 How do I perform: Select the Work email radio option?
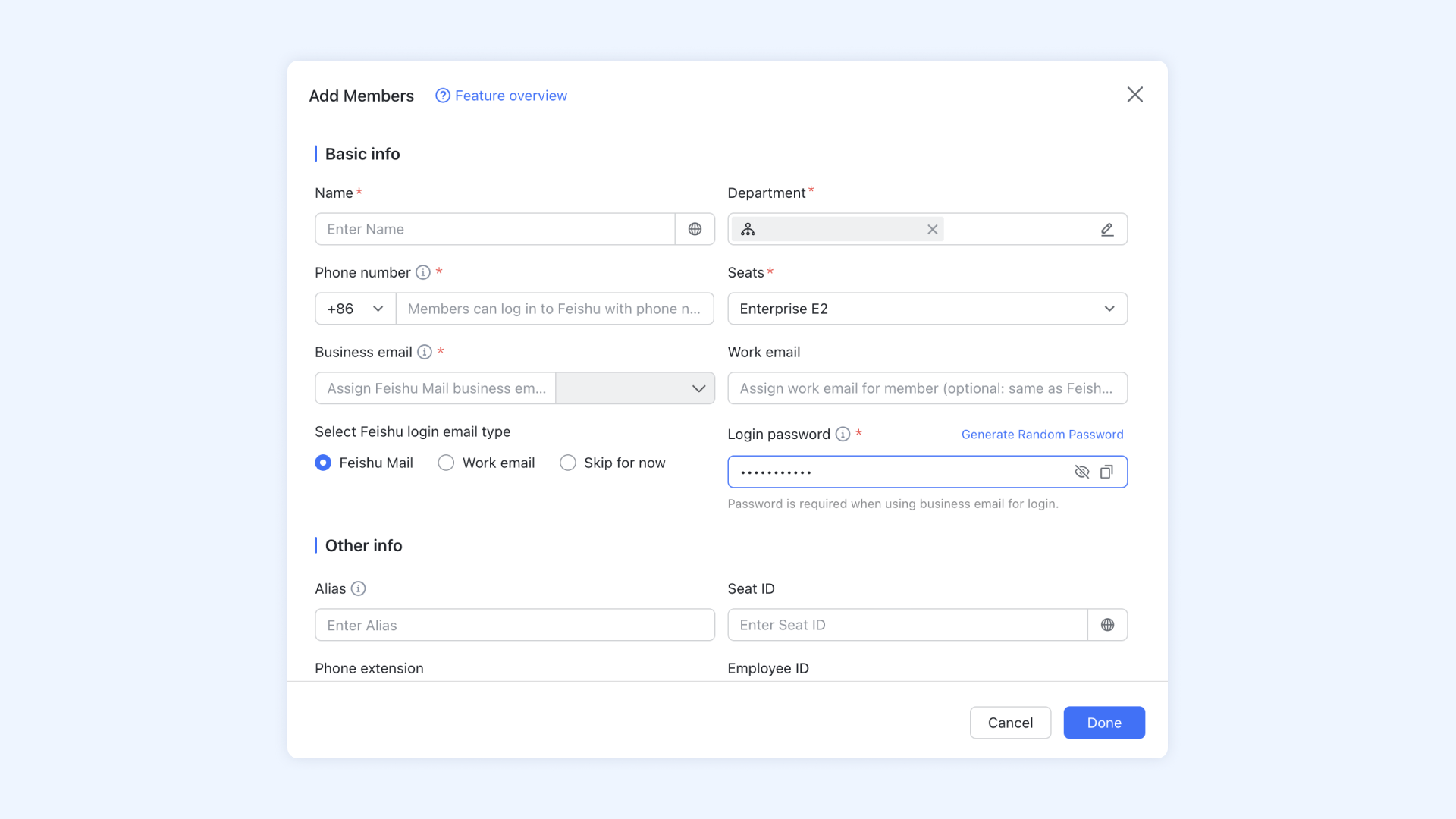click(446, 463)
